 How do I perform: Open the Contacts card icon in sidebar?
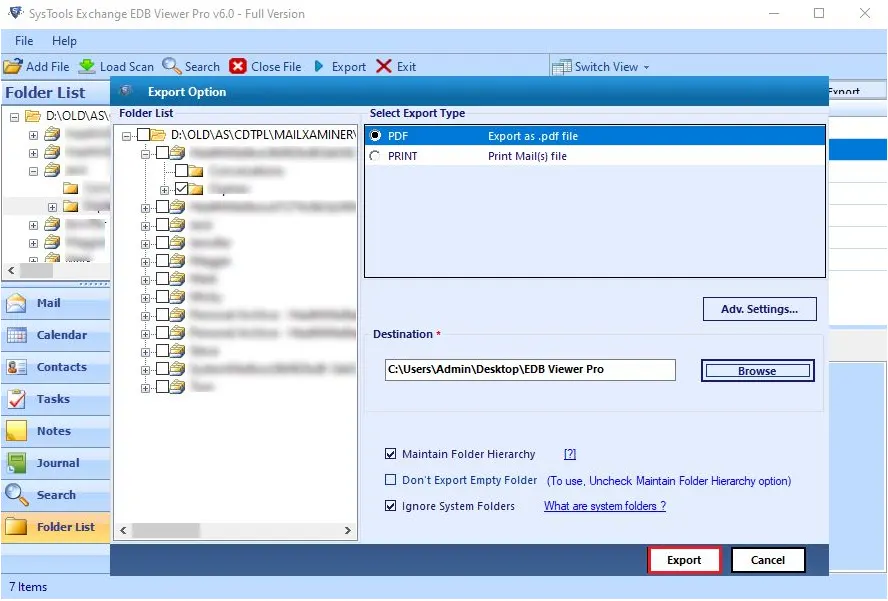click(x=16, y=368)
